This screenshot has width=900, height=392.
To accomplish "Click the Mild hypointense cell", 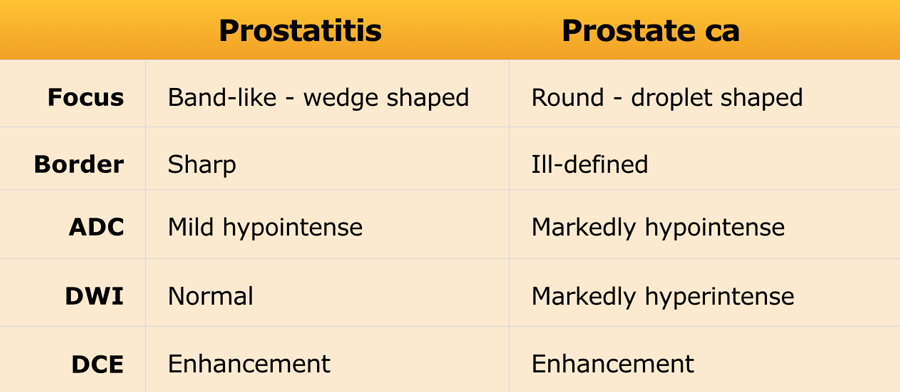I will [265, 228].
